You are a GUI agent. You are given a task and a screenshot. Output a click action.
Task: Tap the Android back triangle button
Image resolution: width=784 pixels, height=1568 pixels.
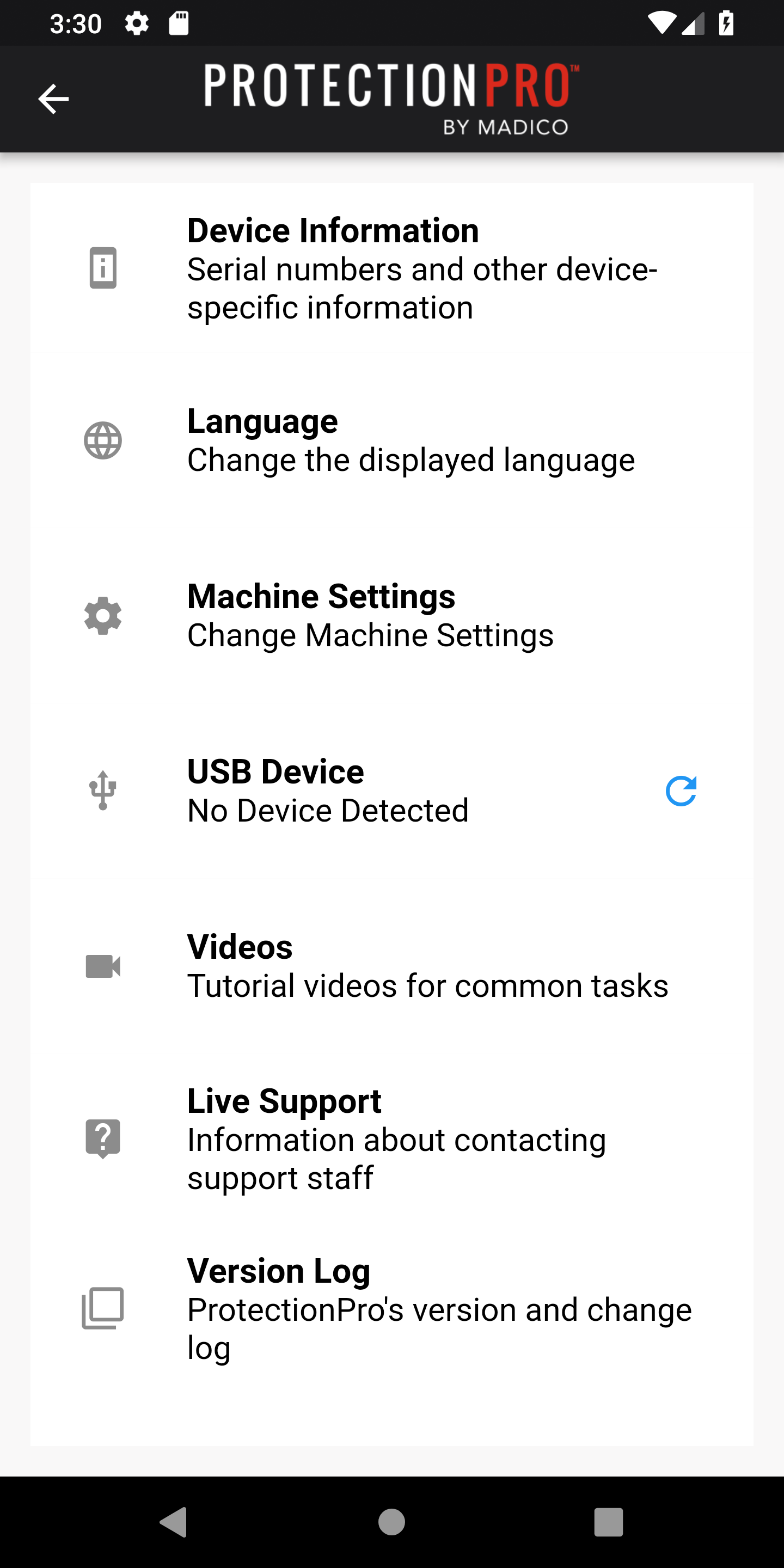click(174, 1522)
